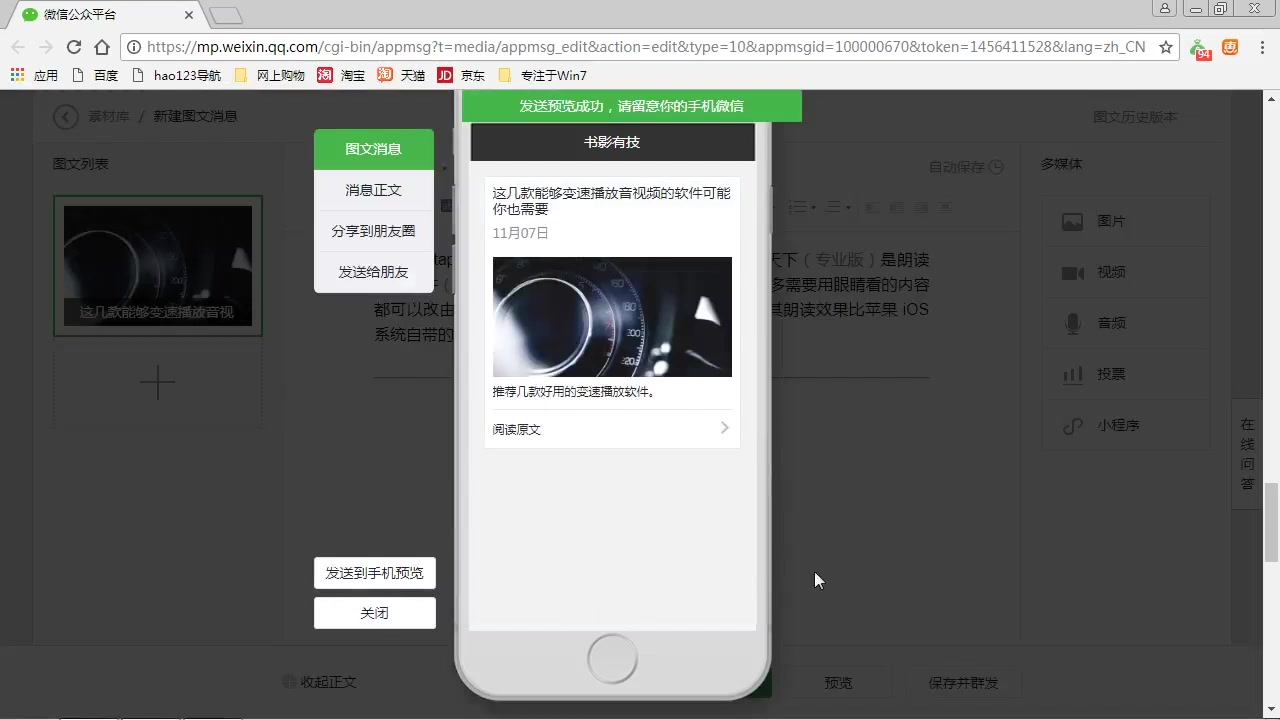Open the 百度 bookmark
This screenshot has height=720, width=1280.
(x=95, y=75)
